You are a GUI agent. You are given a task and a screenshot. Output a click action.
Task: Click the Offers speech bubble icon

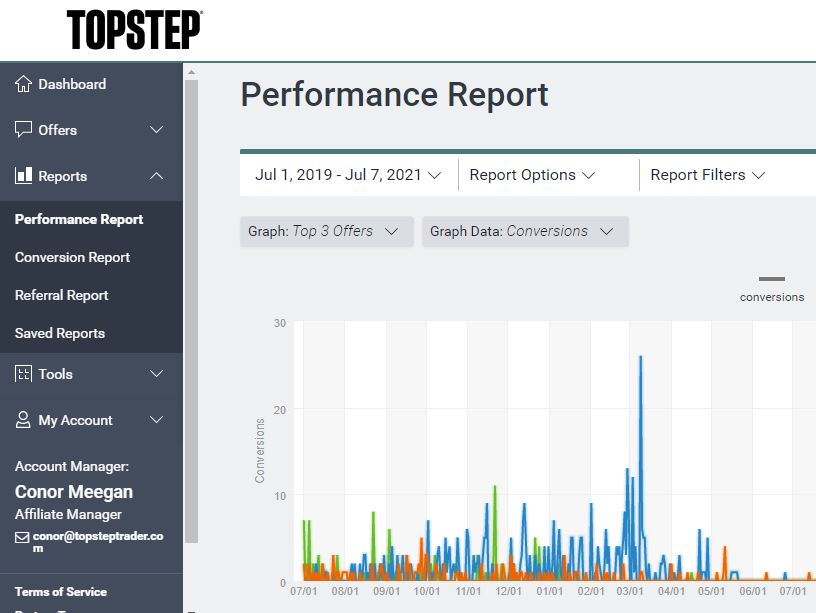(x=24, y=130)
